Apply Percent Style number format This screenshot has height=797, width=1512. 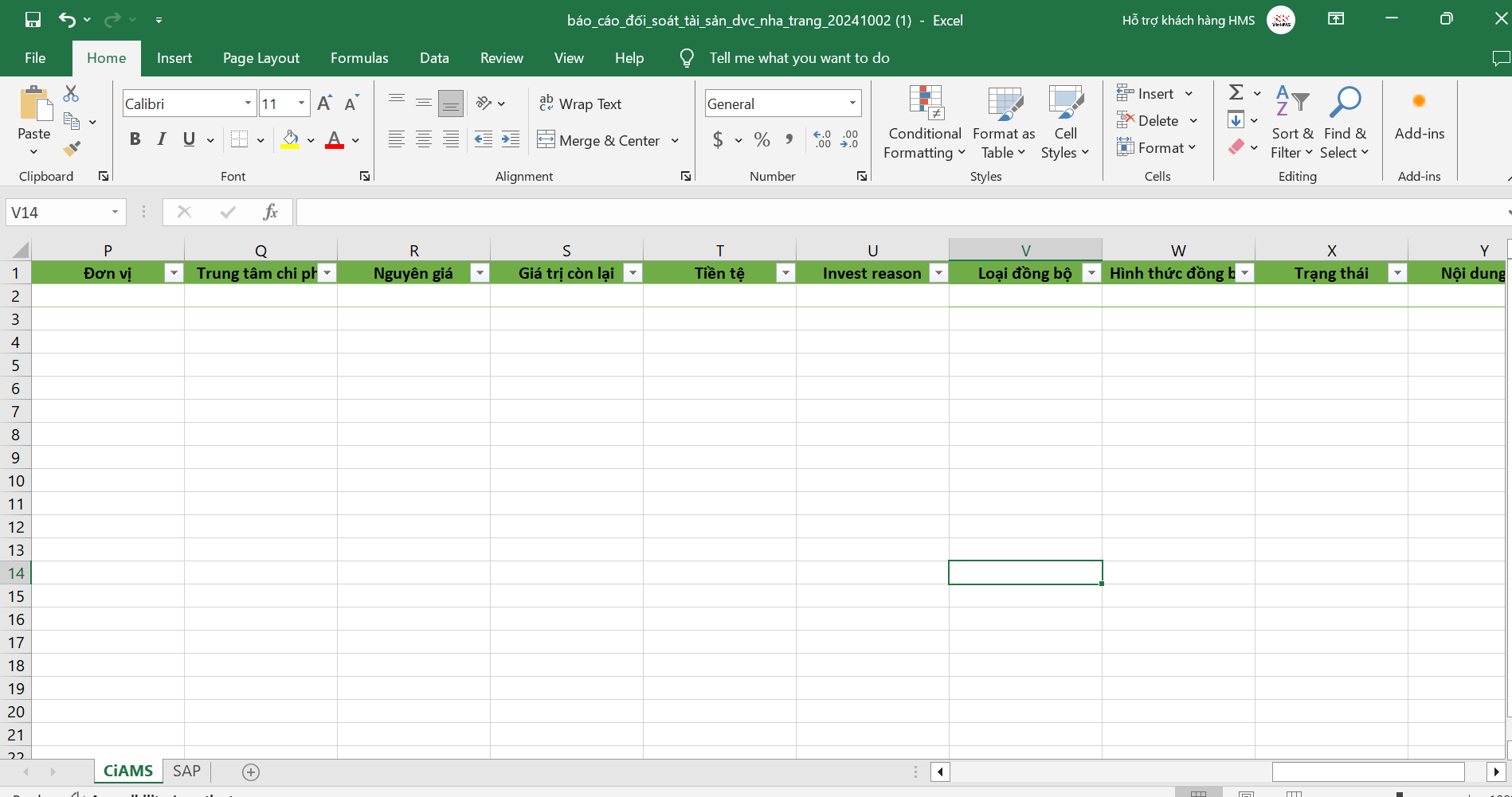click(762, 140)
